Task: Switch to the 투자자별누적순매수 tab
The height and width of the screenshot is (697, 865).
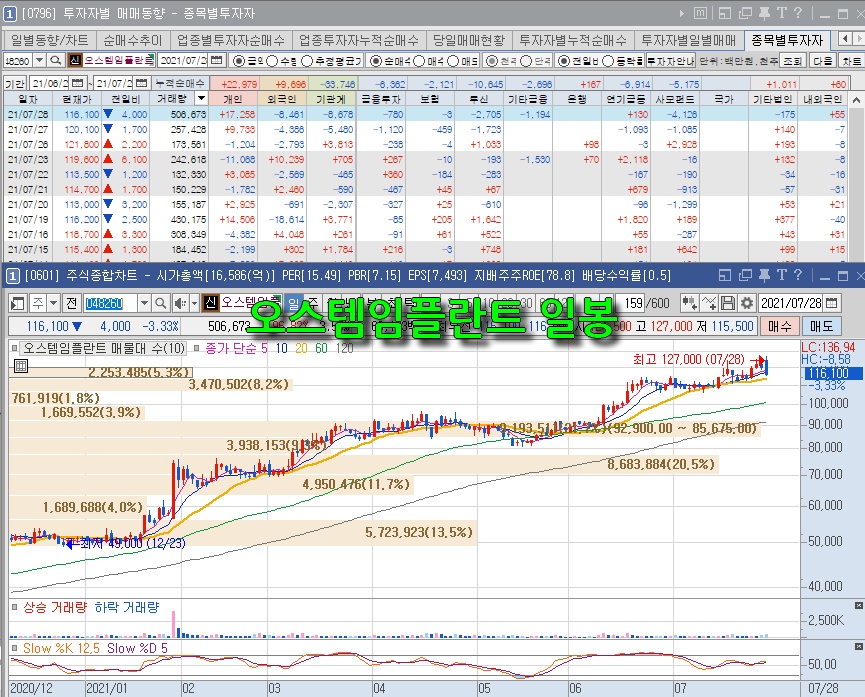Action: click(573, 40)
